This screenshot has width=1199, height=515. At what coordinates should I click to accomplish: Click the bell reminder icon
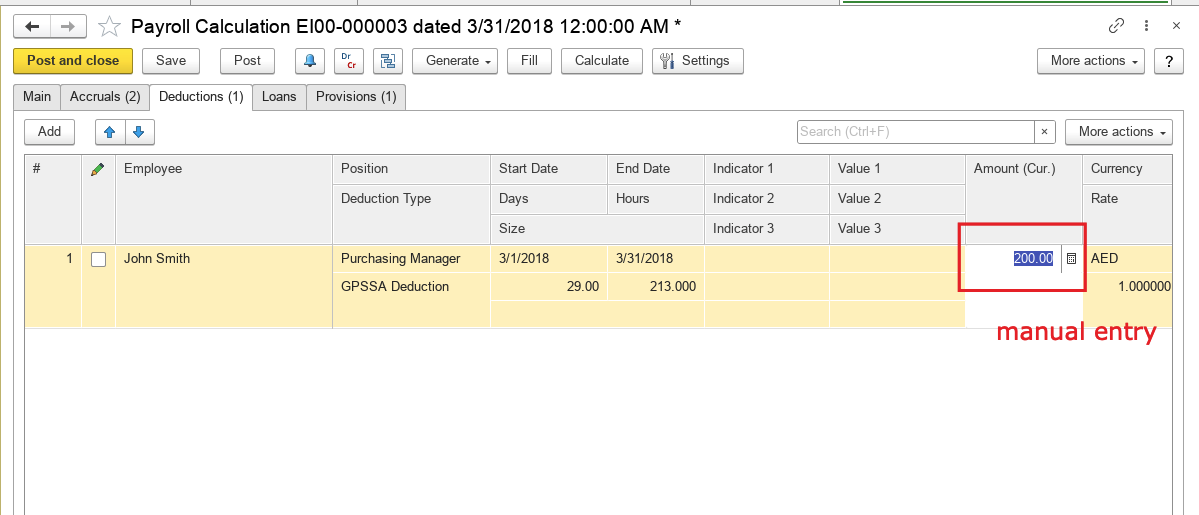[310, 61]
